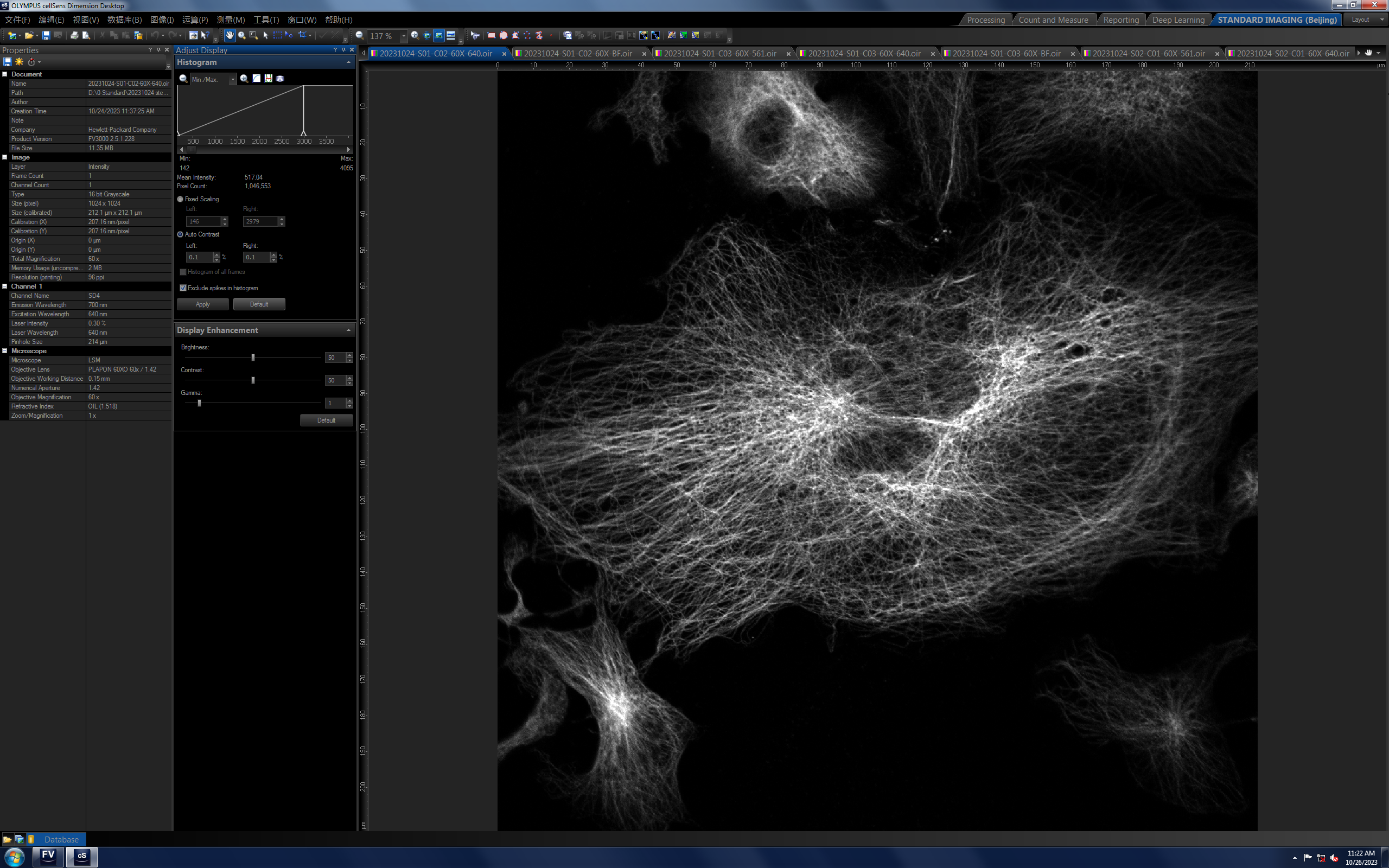Click the Default button under Display Enhancement

tap(326, 420)
